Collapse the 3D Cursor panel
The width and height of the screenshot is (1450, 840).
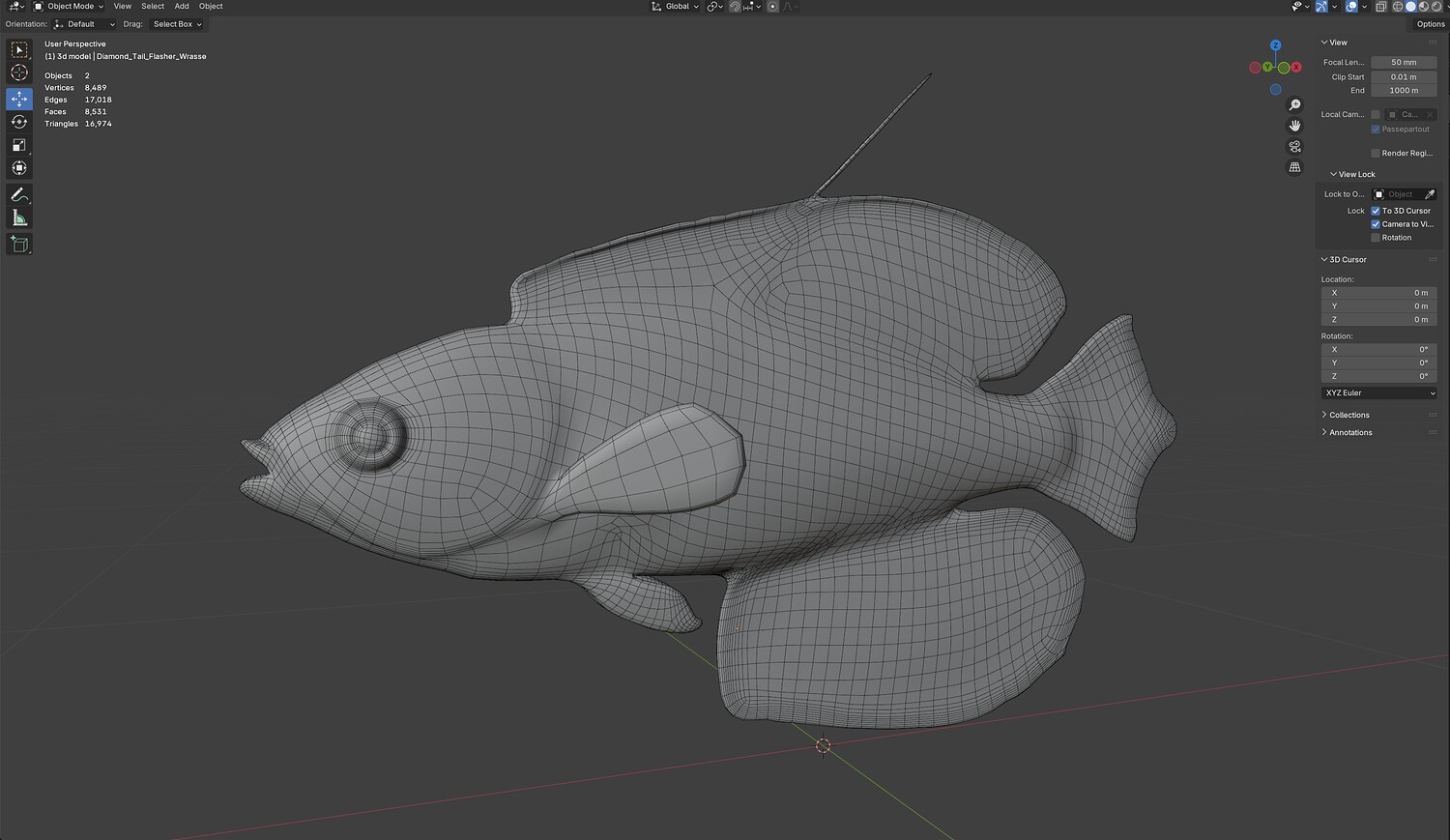(x=1344, y=260)
